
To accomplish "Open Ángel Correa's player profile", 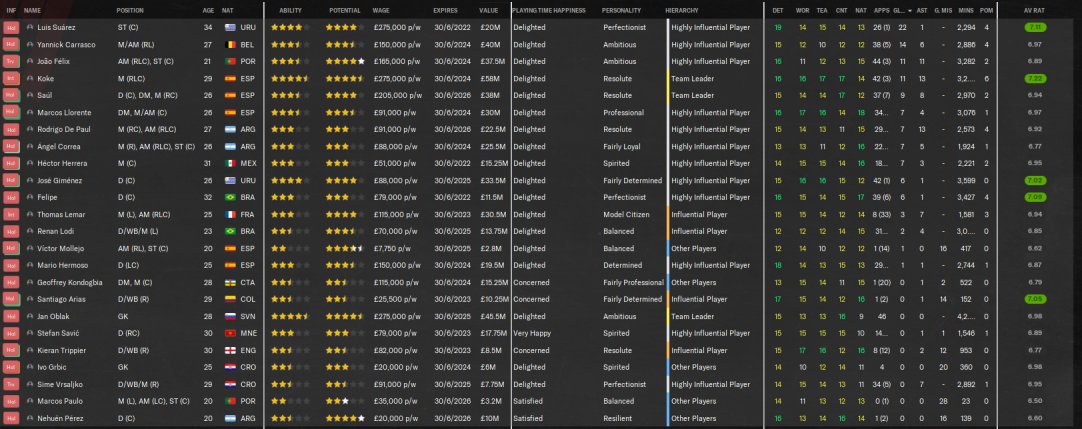I will point(59,146).
